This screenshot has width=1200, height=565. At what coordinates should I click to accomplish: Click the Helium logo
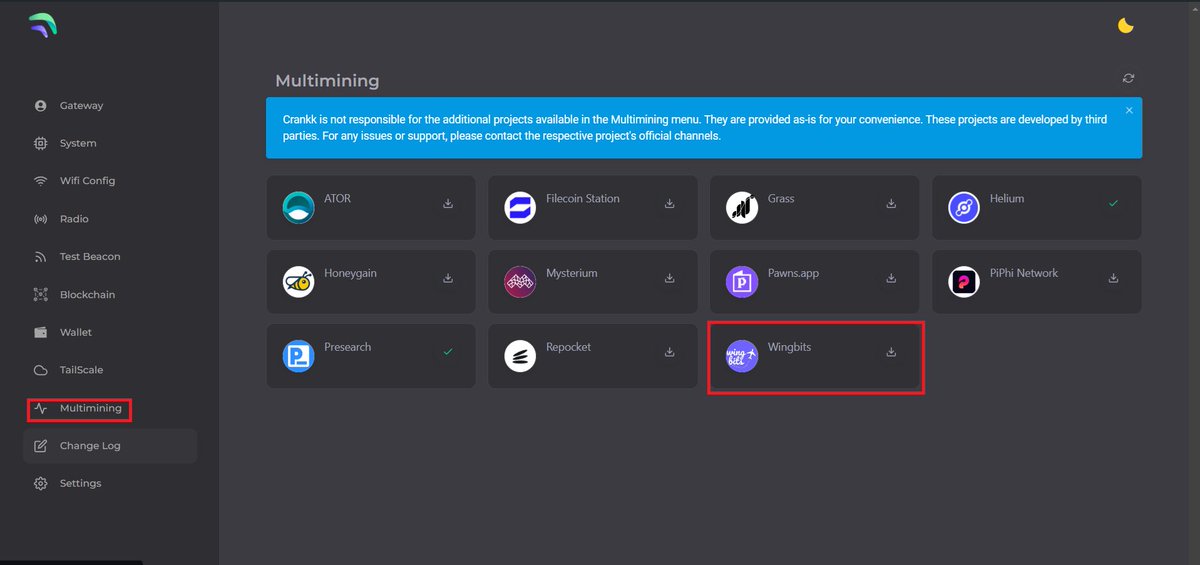click(964, 208)
